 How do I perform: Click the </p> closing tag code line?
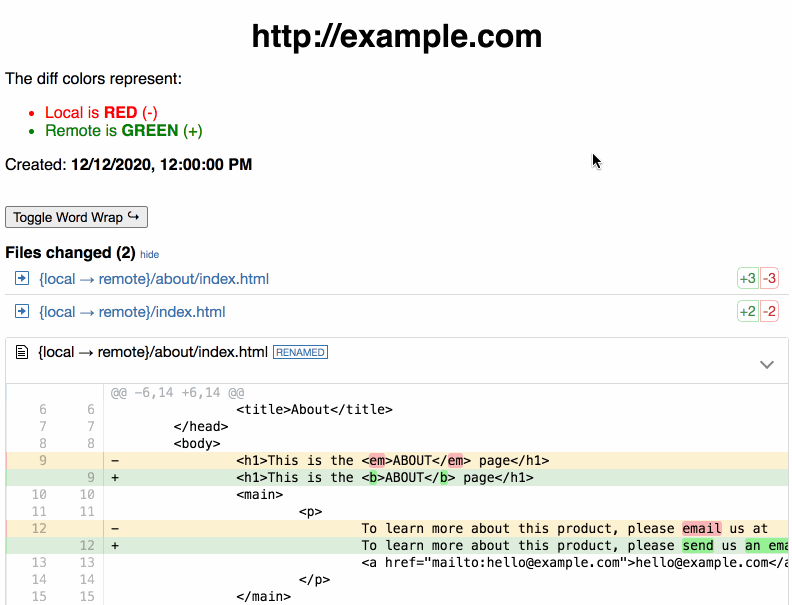point(315,580)
